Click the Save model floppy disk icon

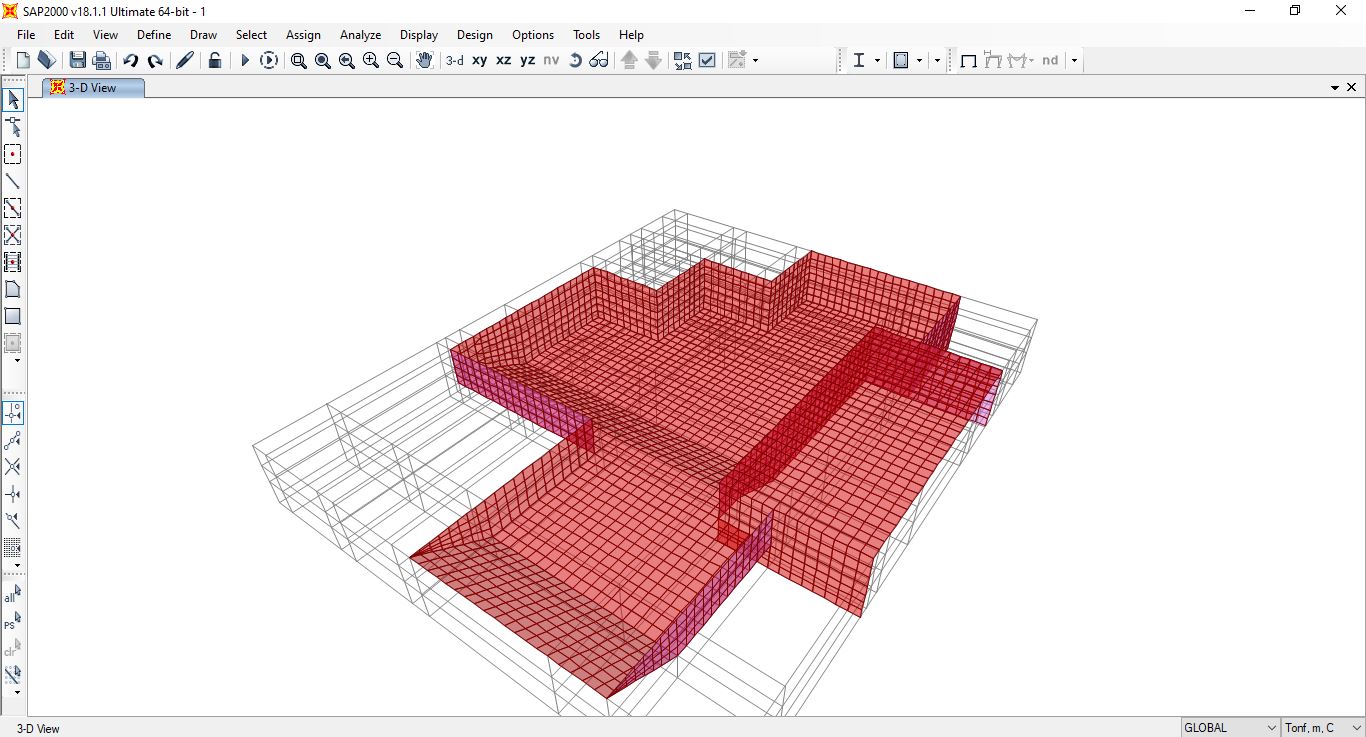point(77,60)
